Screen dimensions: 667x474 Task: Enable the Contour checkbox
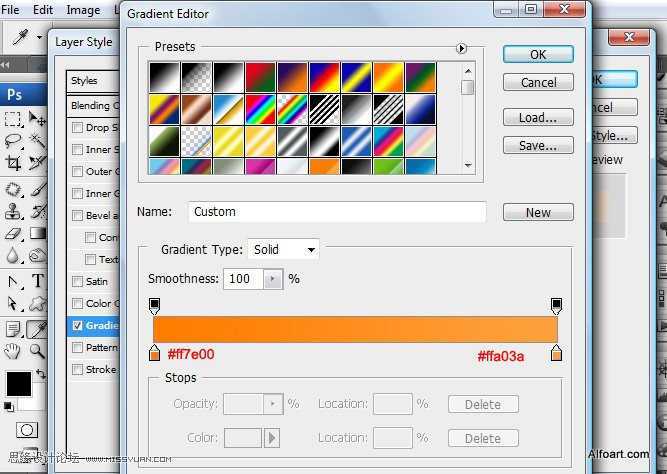tap(90, 237)
